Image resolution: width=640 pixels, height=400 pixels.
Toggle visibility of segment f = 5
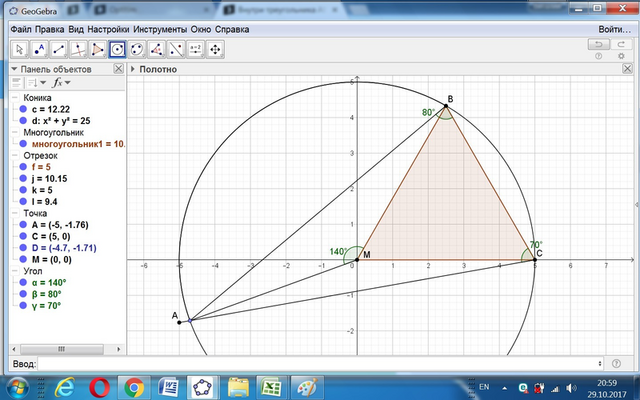click(23, 167)
